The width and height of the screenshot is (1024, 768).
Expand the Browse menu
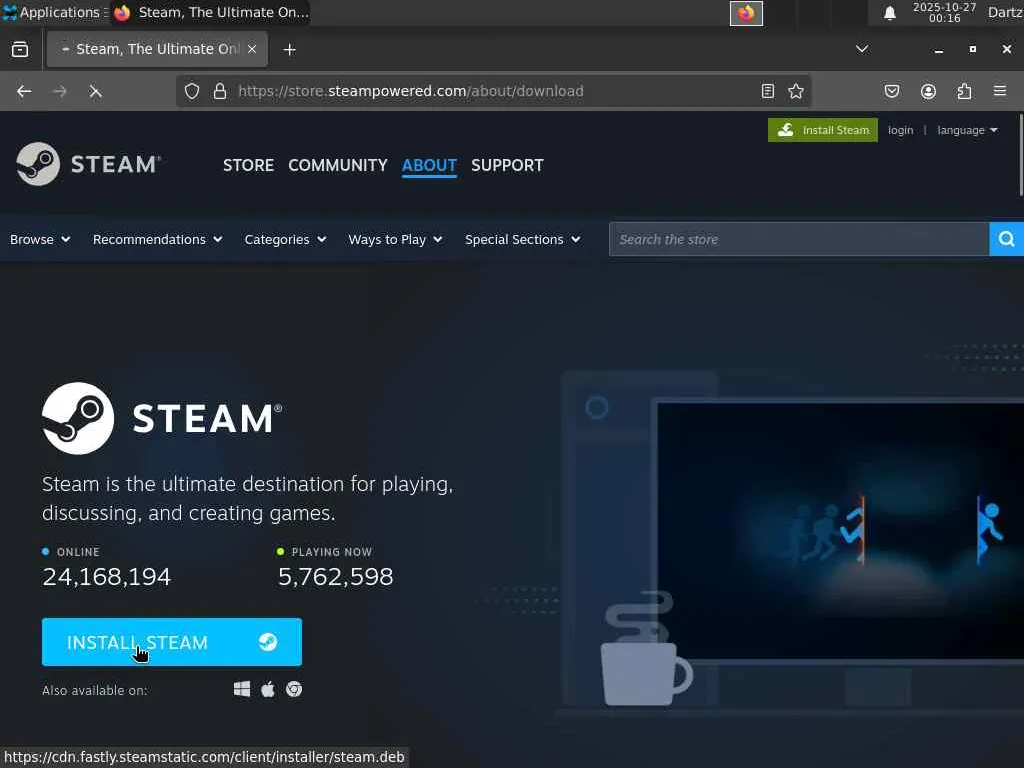40,240
